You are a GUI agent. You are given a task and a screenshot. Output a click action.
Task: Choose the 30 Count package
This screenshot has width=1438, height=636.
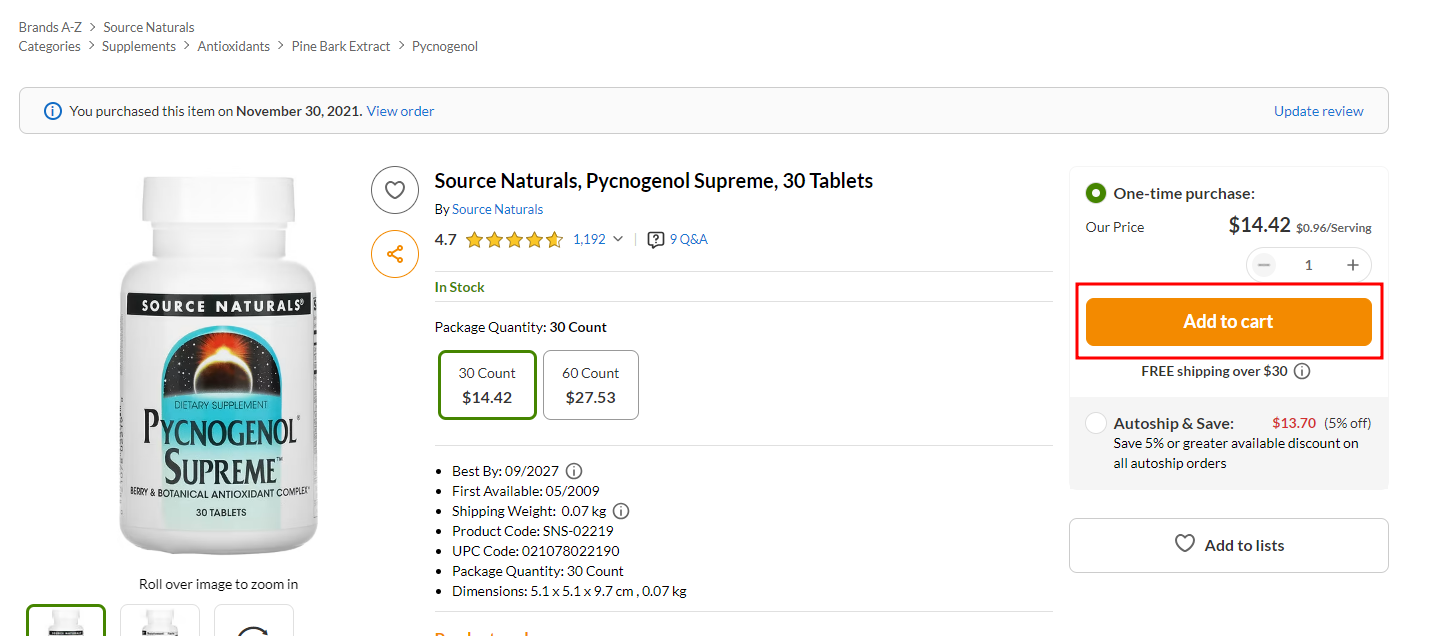click(x=487, y=385)
